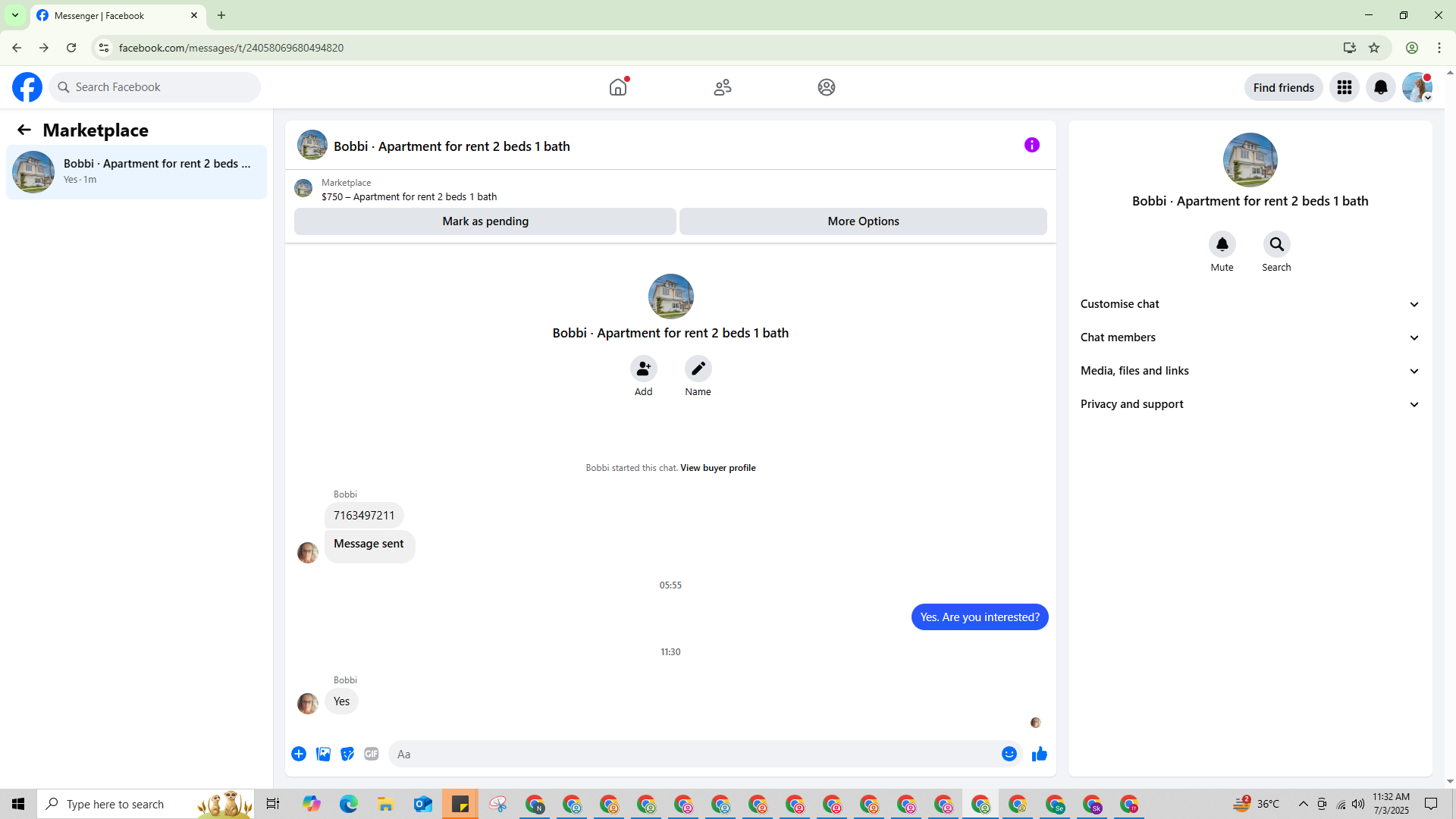Open the Friends tab in top bar
The height and width of the screenshot is (819, 1456).
(x=722, y=87)
